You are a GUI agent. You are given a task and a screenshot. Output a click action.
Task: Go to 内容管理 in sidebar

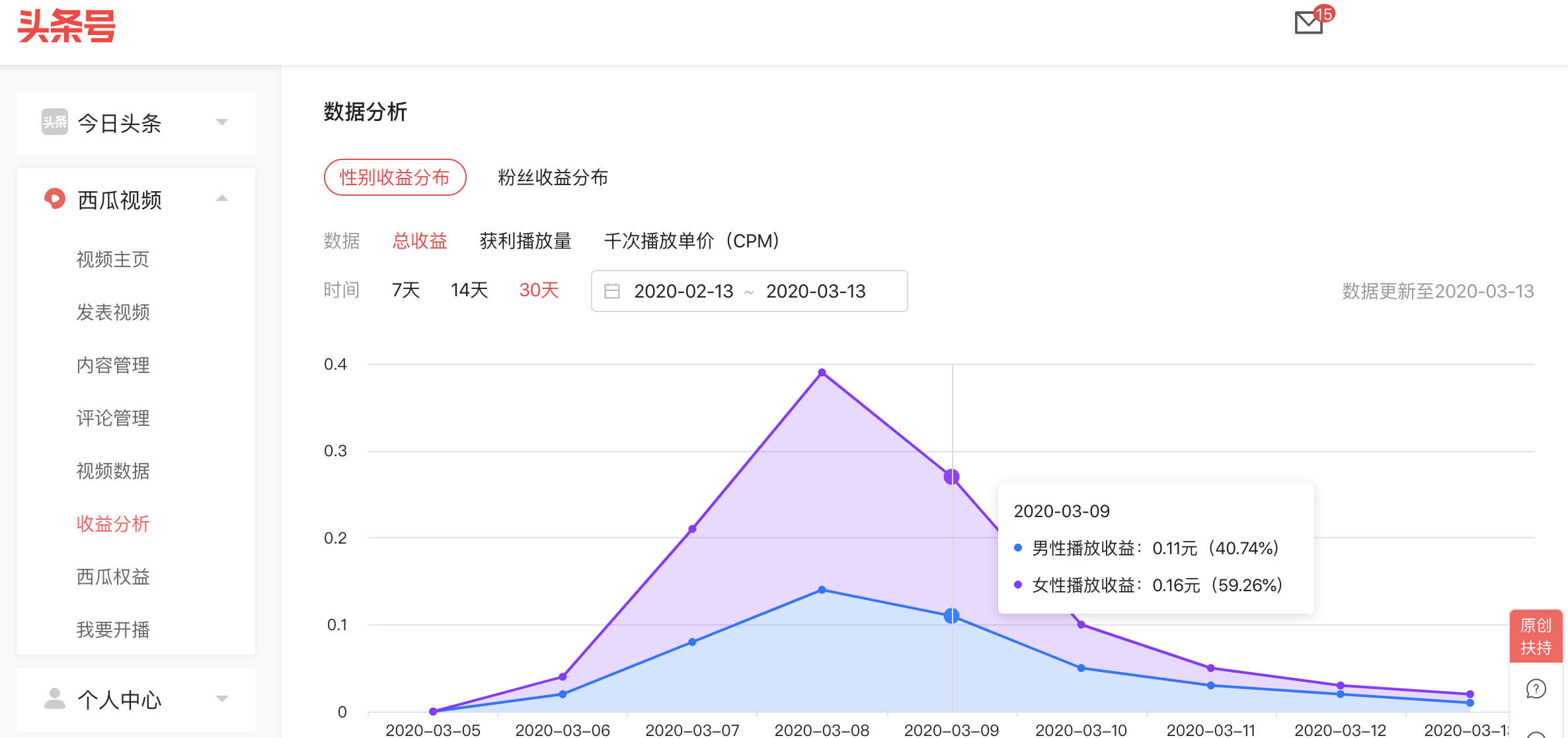tap(113, 365)
